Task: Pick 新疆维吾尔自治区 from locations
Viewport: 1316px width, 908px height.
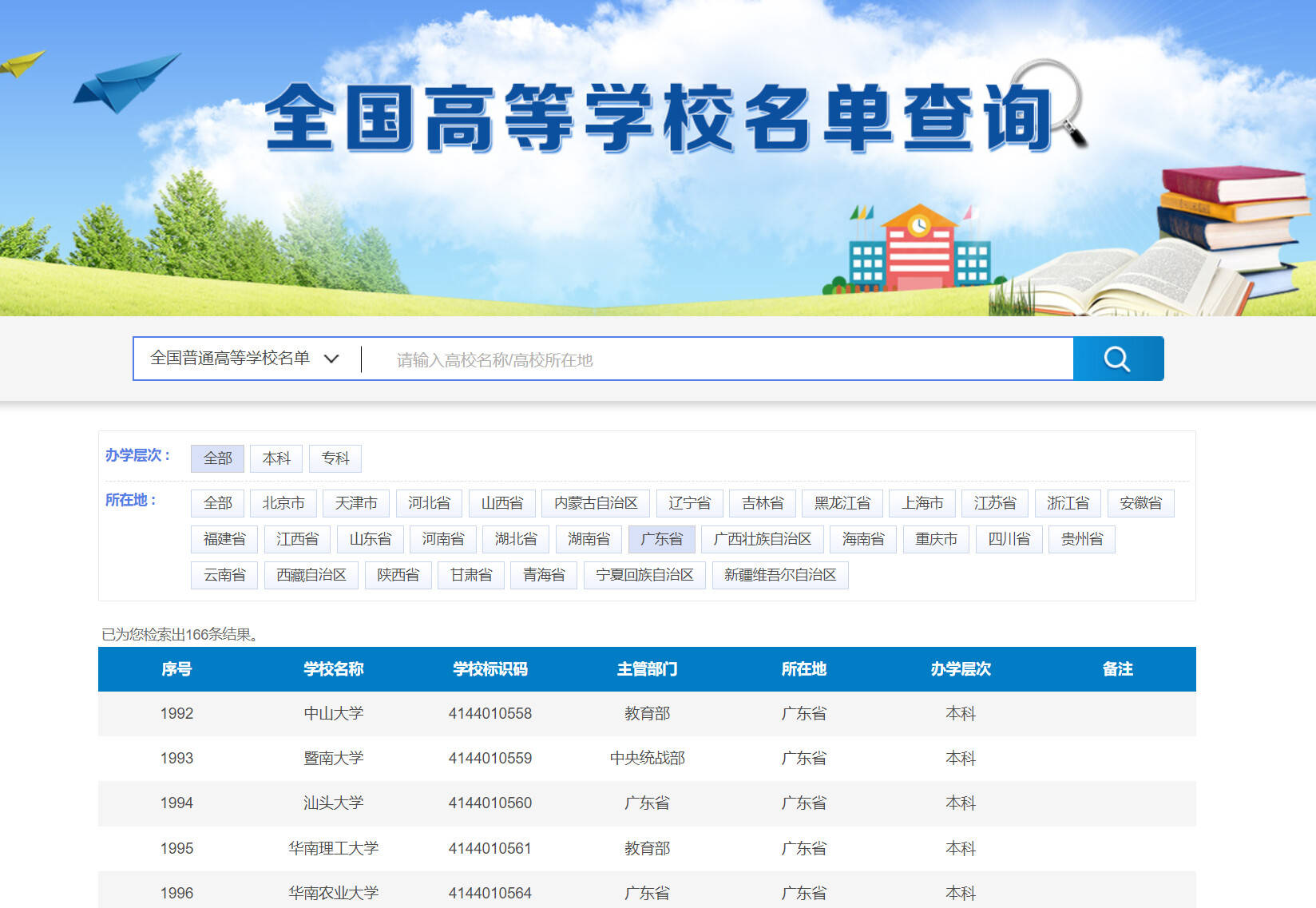Action: tap(780, 575)
